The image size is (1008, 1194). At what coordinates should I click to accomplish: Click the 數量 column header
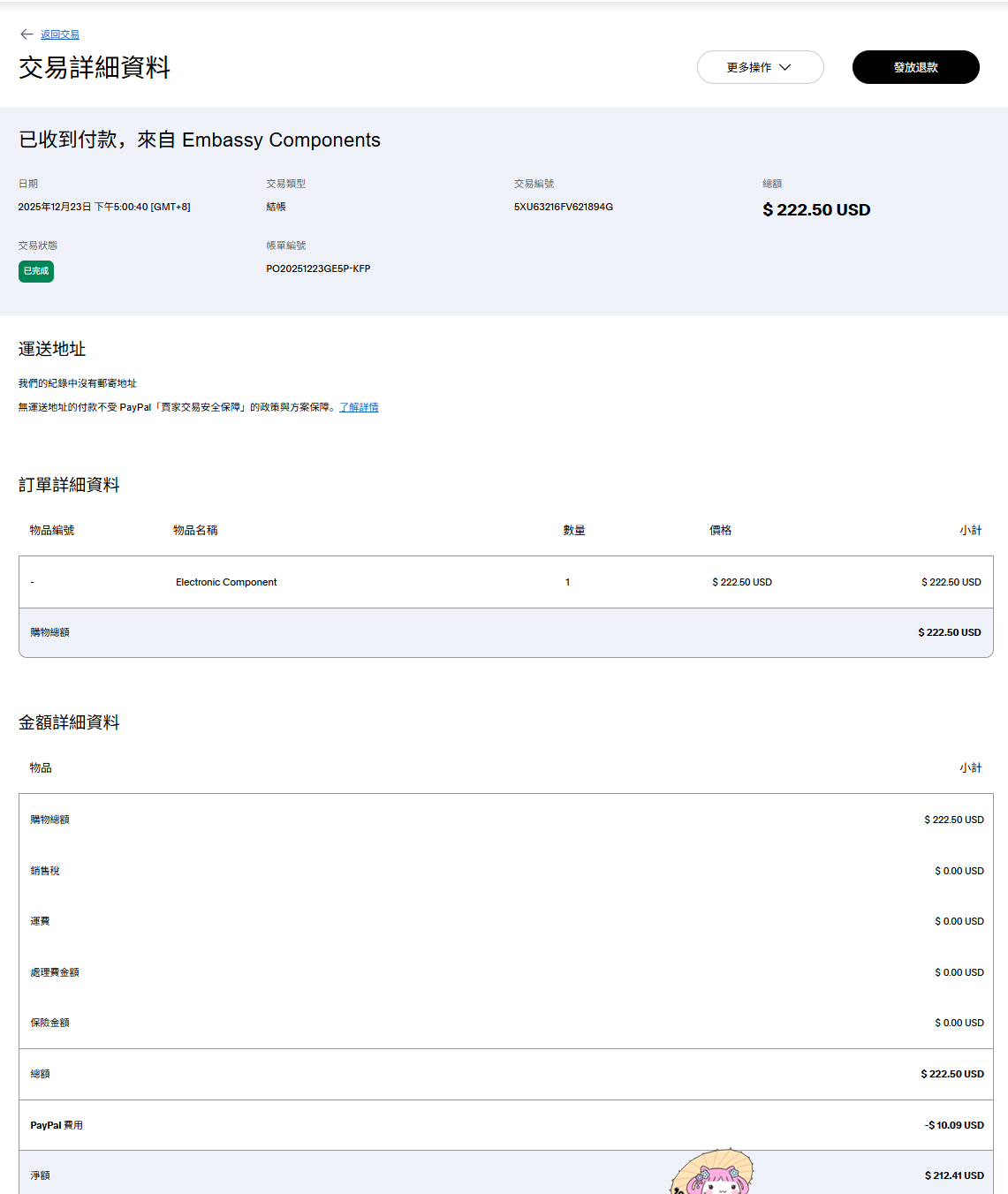coord(574,530)
